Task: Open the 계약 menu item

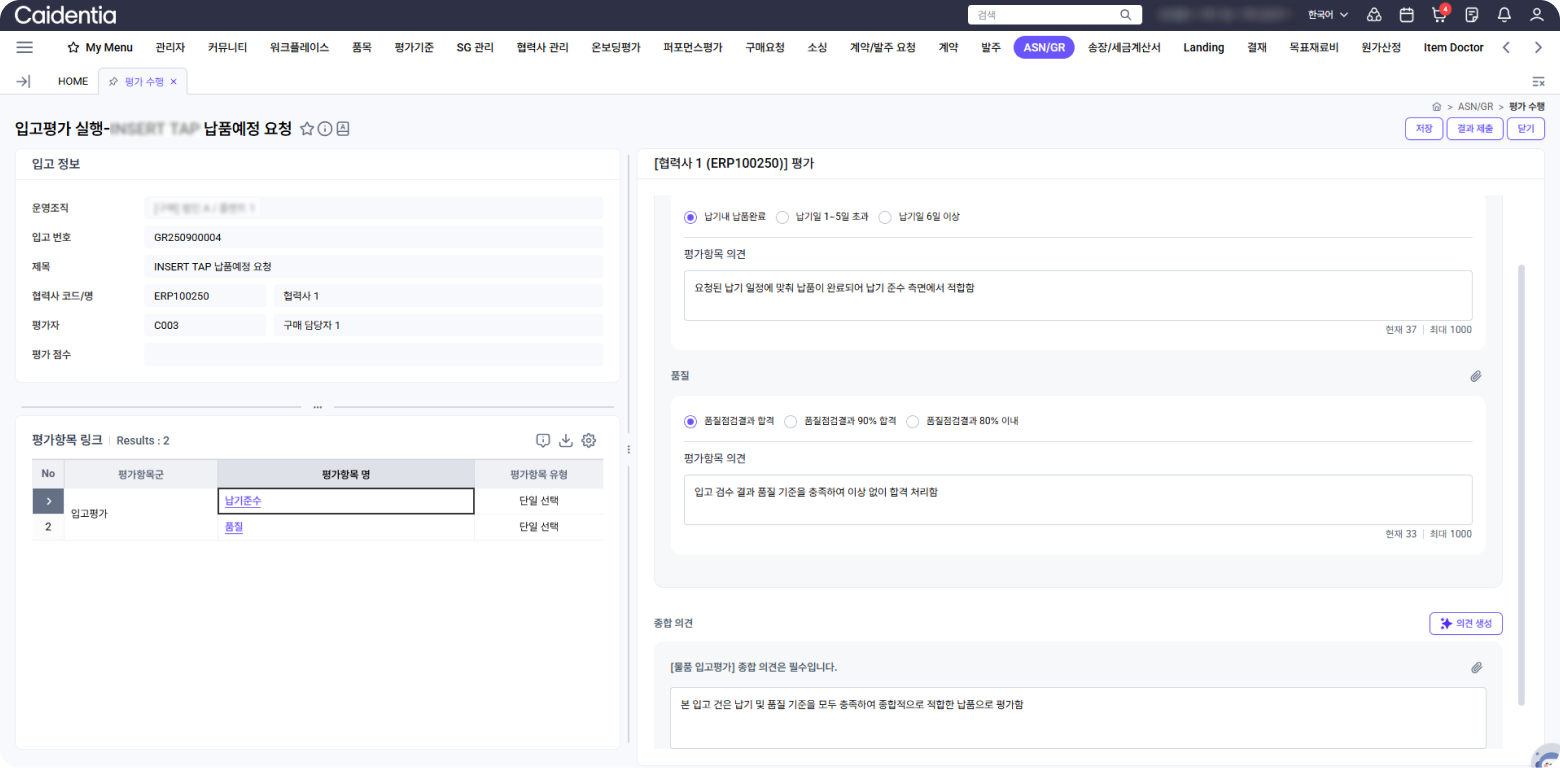Action: coord(948,47)
